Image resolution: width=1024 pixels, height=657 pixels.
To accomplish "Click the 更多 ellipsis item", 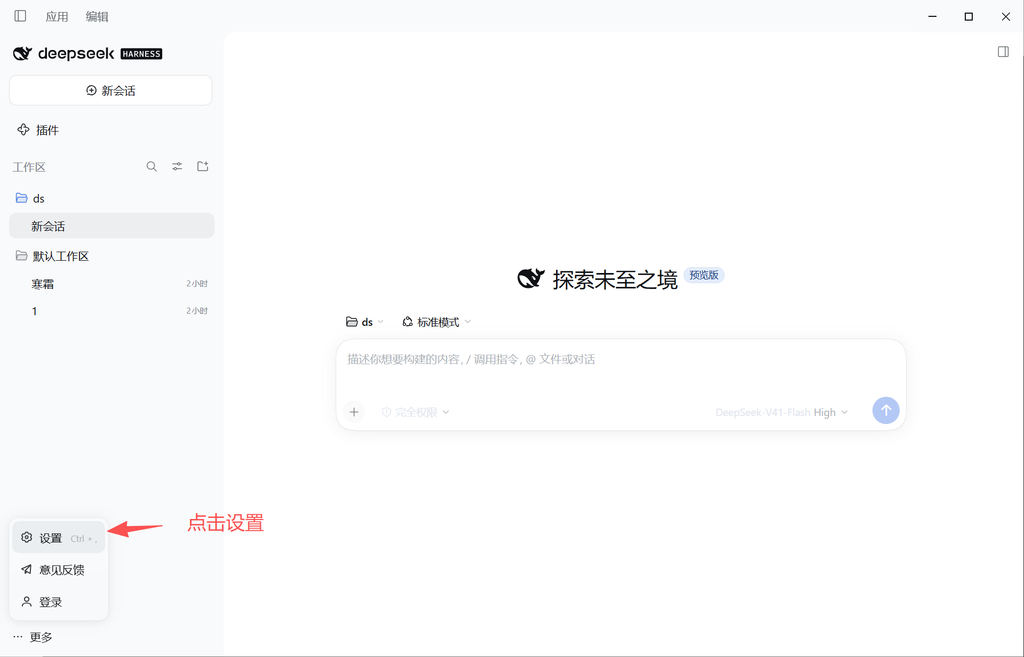I will click(33, 637).
